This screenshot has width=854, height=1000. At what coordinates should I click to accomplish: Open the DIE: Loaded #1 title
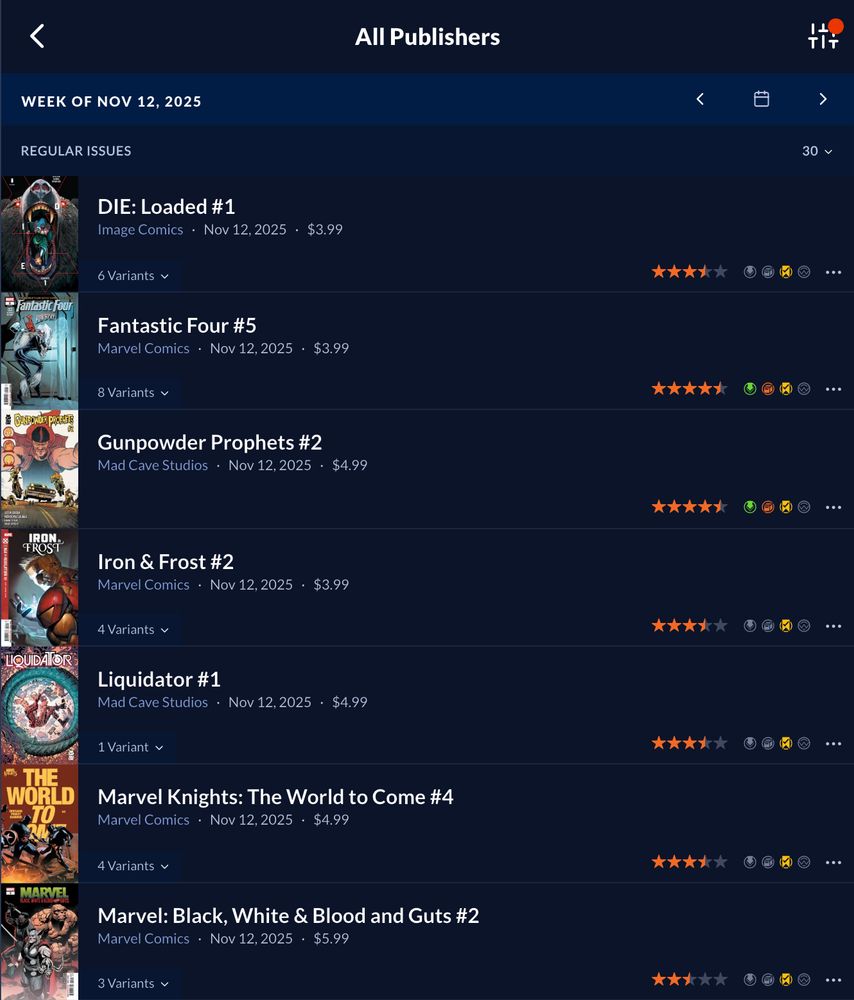pyautogui.click(x=166, y=207)
